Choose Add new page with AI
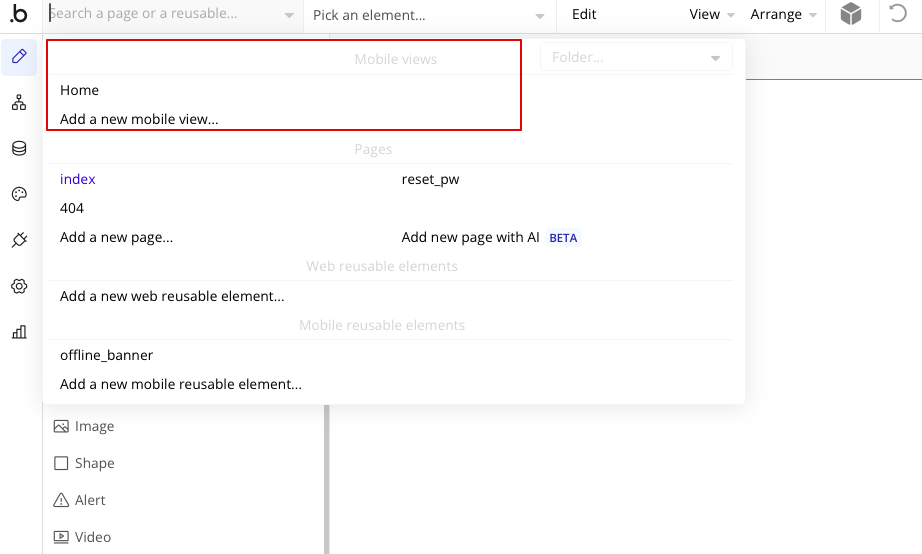 pos(470,238)
